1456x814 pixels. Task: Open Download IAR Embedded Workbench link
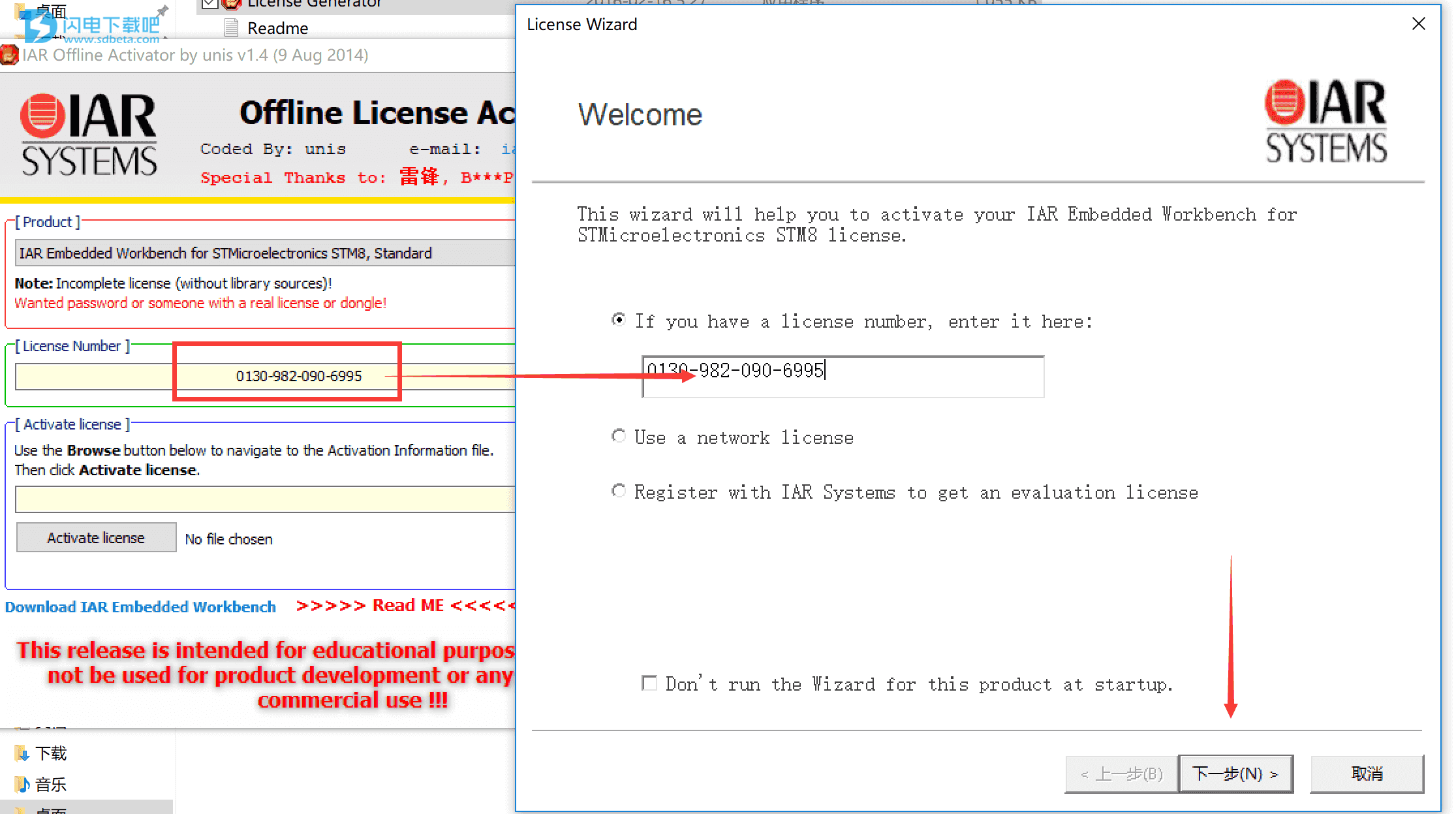click(x=140, y=606)
